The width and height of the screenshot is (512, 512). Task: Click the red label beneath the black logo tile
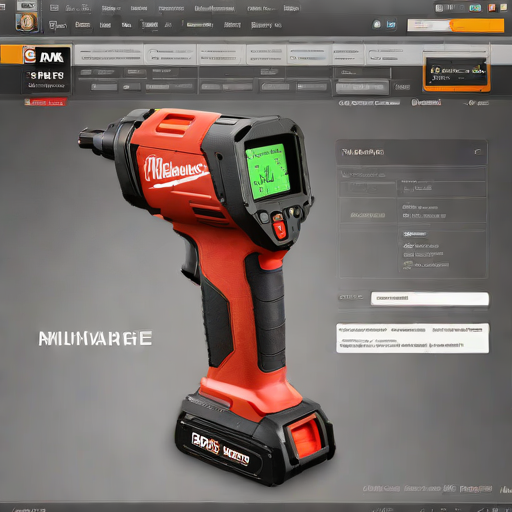45,102
